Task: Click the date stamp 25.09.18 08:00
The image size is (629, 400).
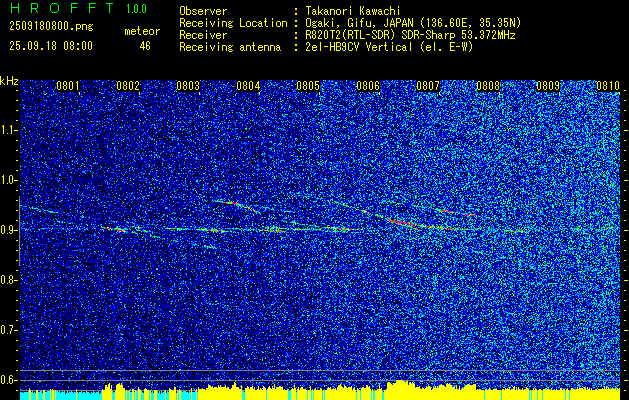Action: click(51, 46)
